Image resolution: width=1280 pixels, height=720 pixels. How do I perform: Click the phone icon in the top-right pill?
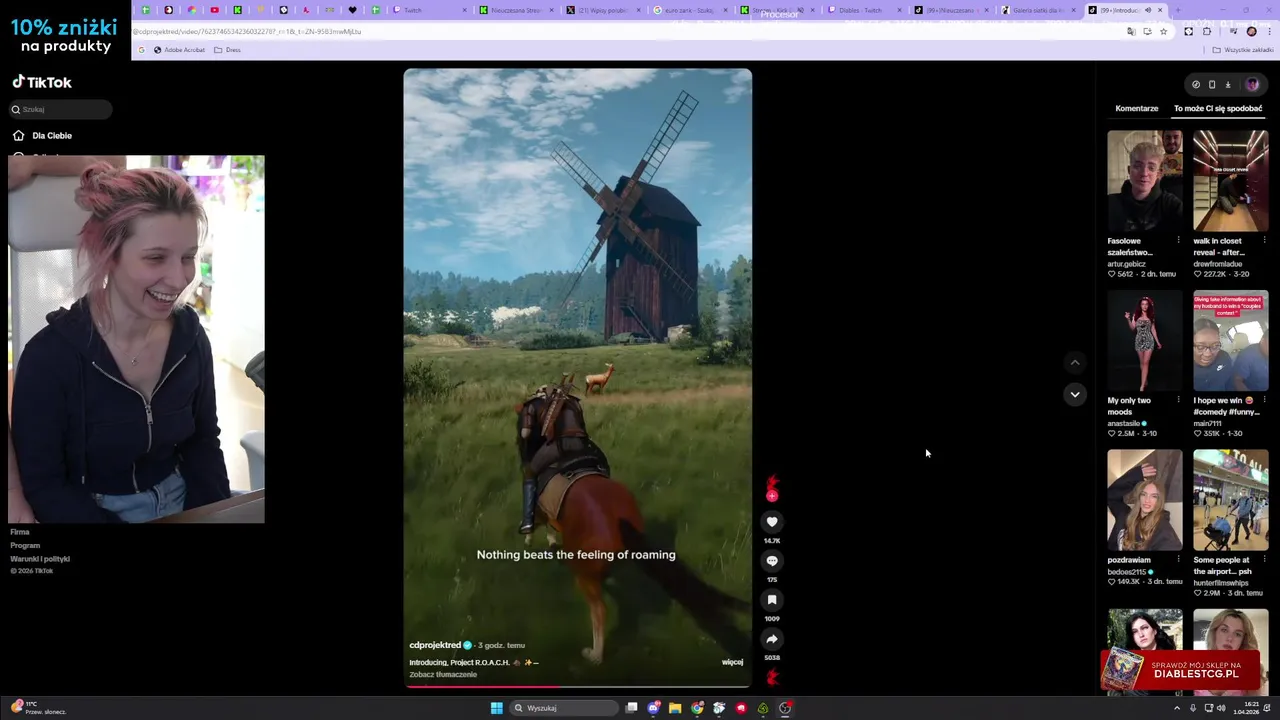coord(1212,85)
